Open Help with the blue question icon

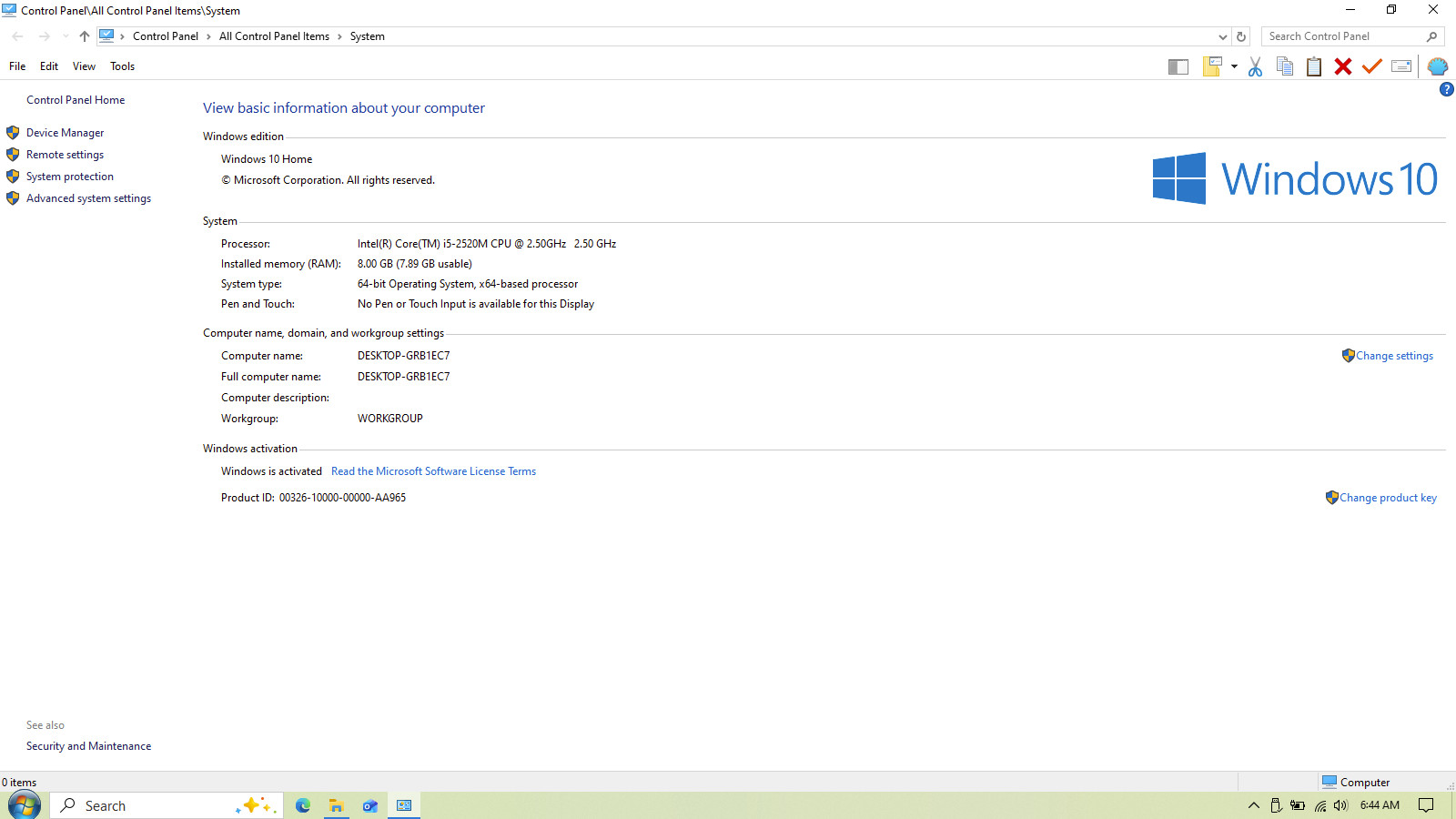(x=1447, y=89)
